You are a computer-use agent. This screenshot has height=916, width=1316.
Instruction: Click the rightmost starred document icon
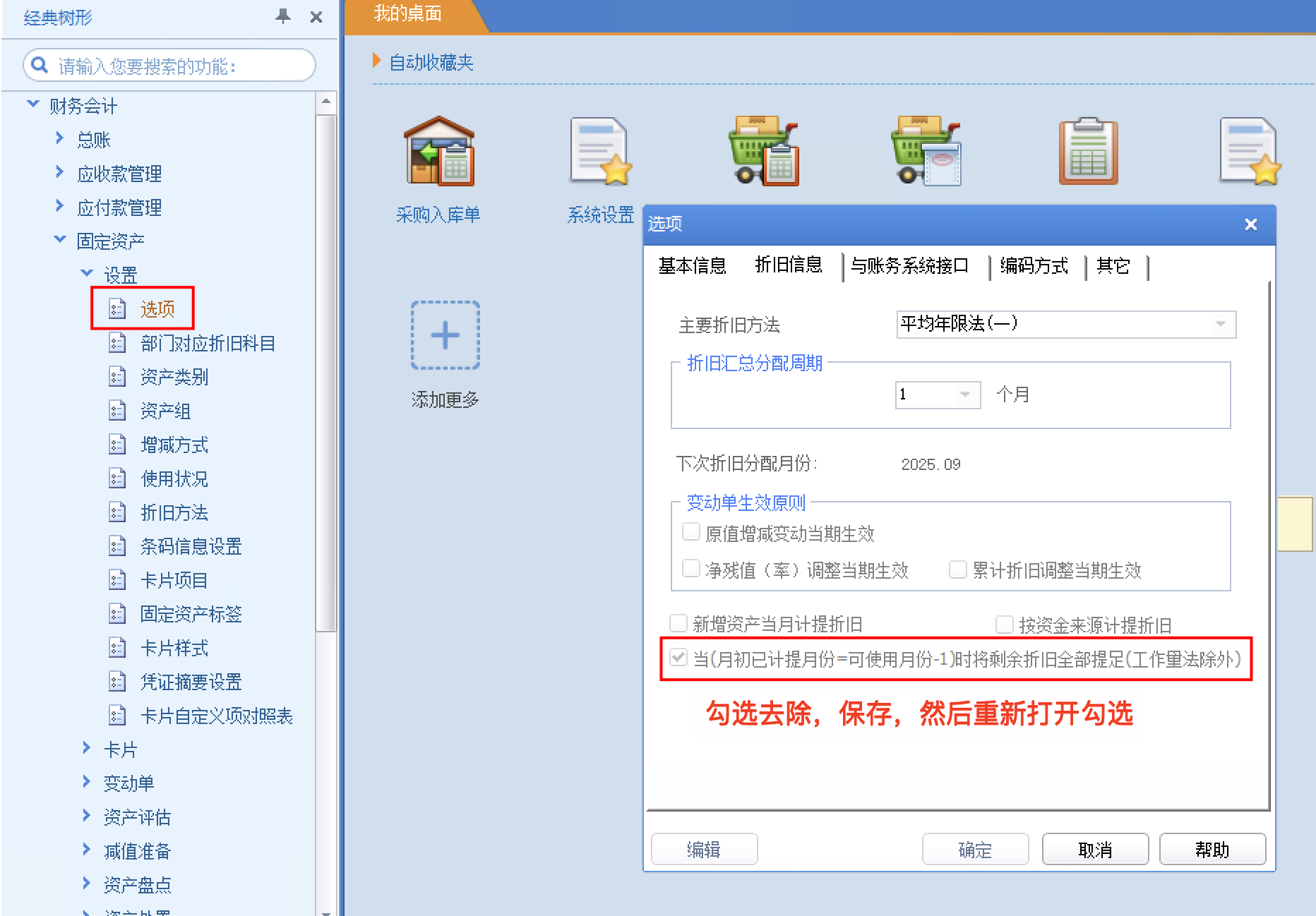coord(1250,151)
